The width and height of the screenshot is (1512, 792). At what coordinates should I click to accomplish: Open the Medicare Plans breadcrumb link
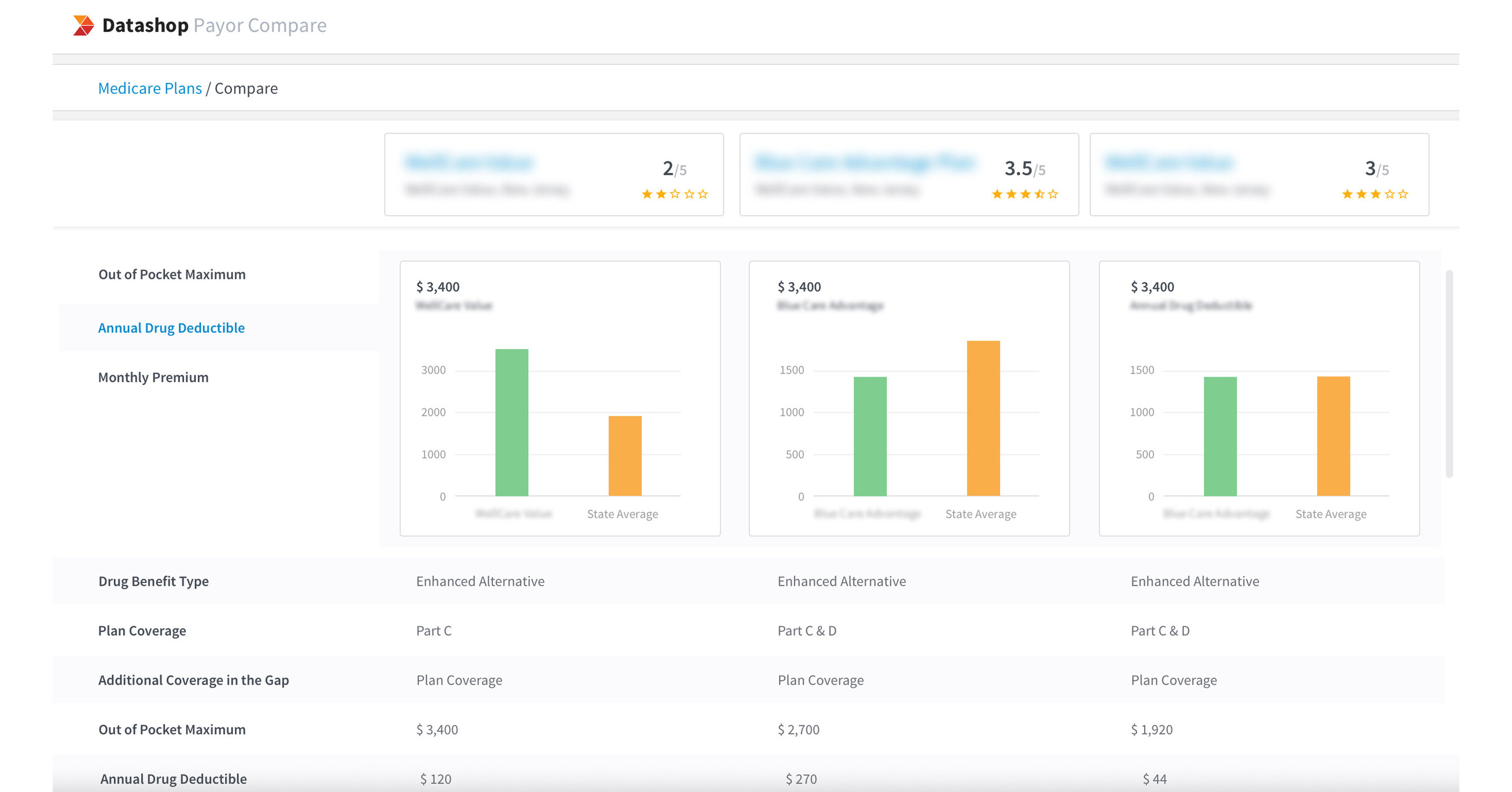click(x=150, y=88)
